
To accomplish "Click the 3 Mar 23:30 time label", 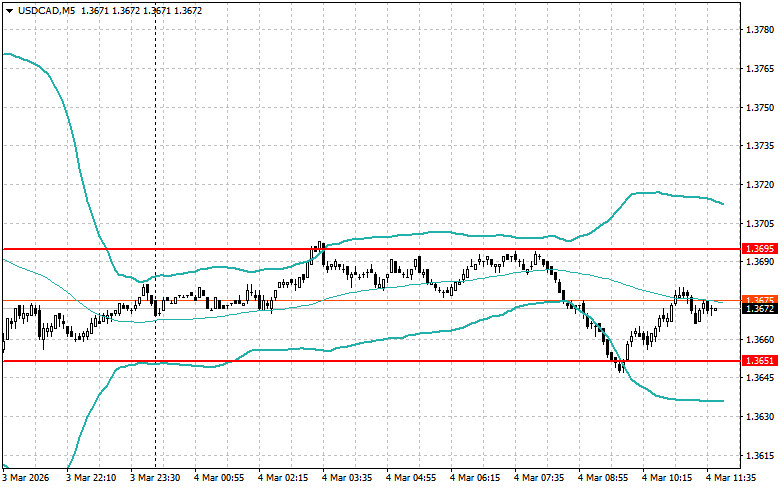I will 155,478.
